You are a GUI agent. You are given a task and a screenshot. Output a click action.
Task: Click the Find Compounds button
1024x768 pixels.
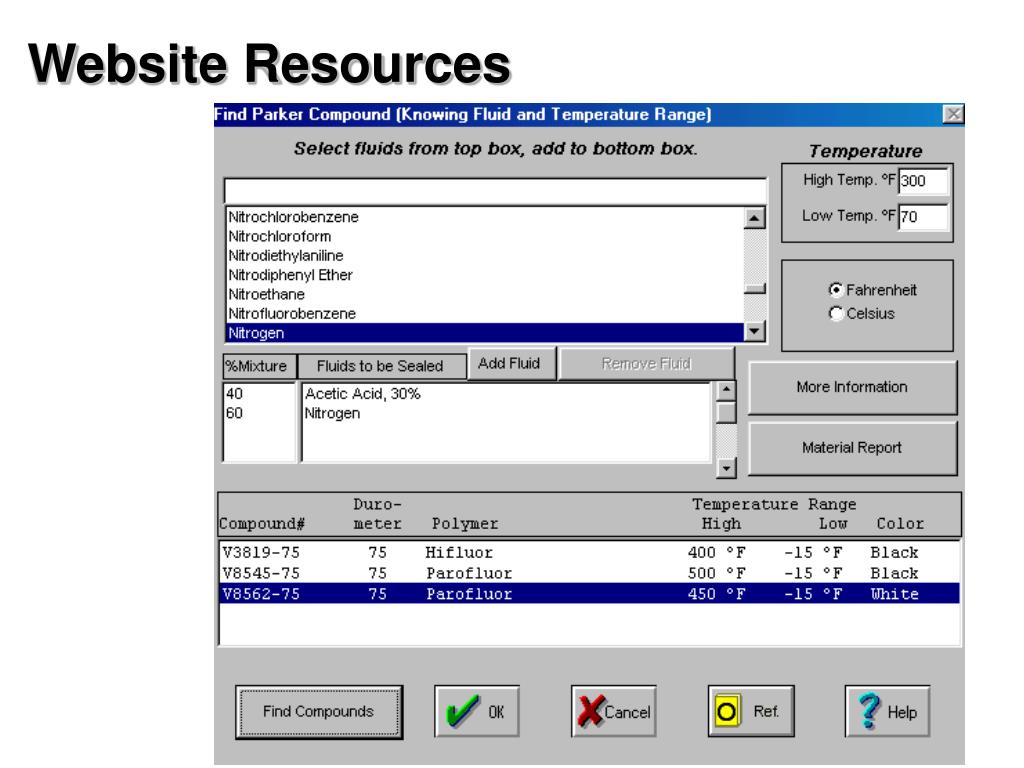pyautogui.click(x=319, y=712)
